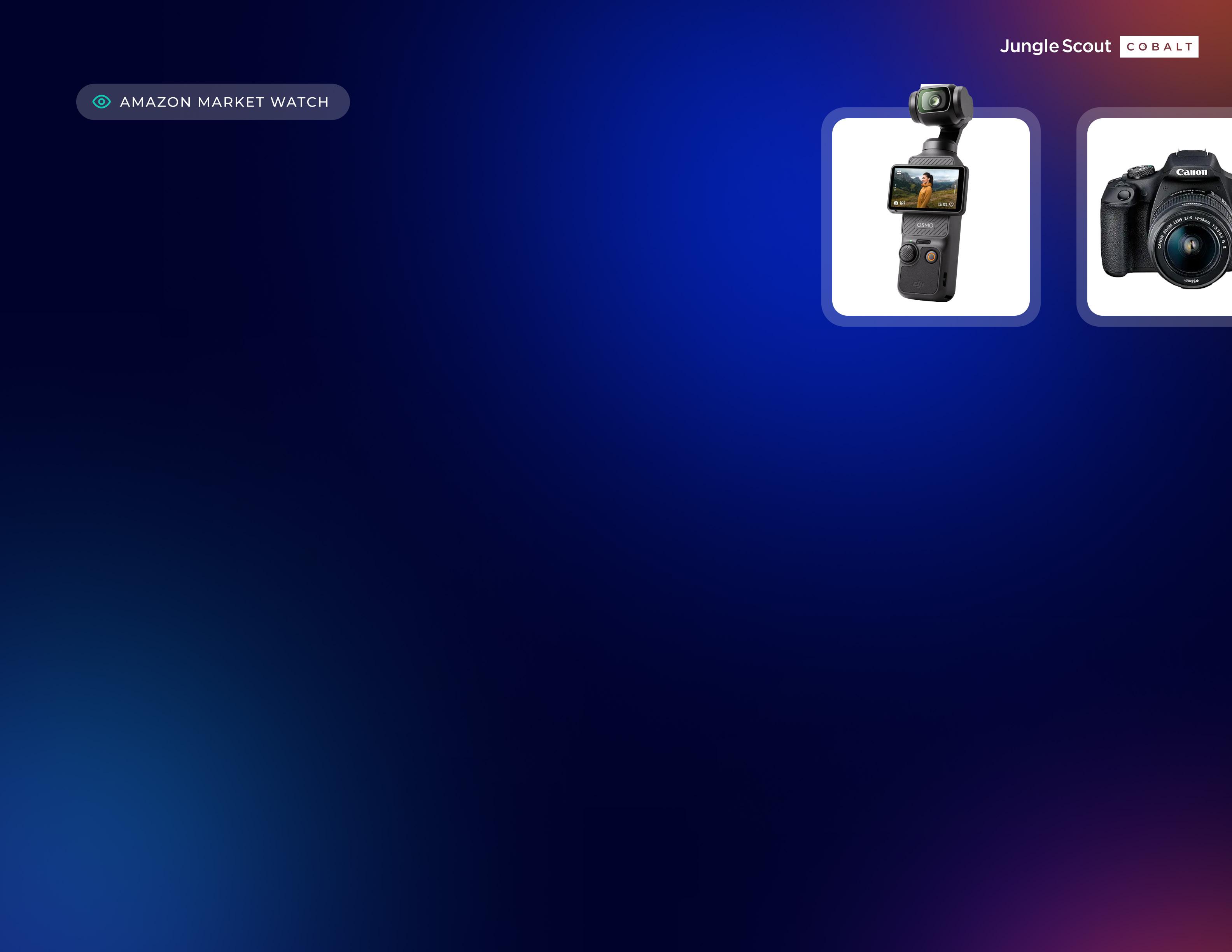Click the grid icon on the Osmo display

click(899, 173)
